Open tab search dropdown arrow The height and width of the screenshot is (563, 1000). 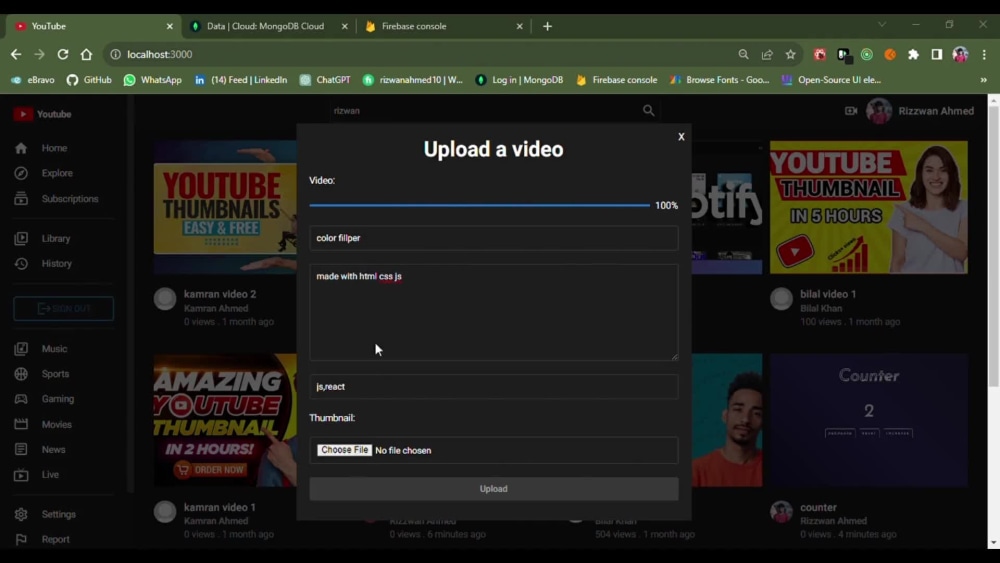(882, 25)
